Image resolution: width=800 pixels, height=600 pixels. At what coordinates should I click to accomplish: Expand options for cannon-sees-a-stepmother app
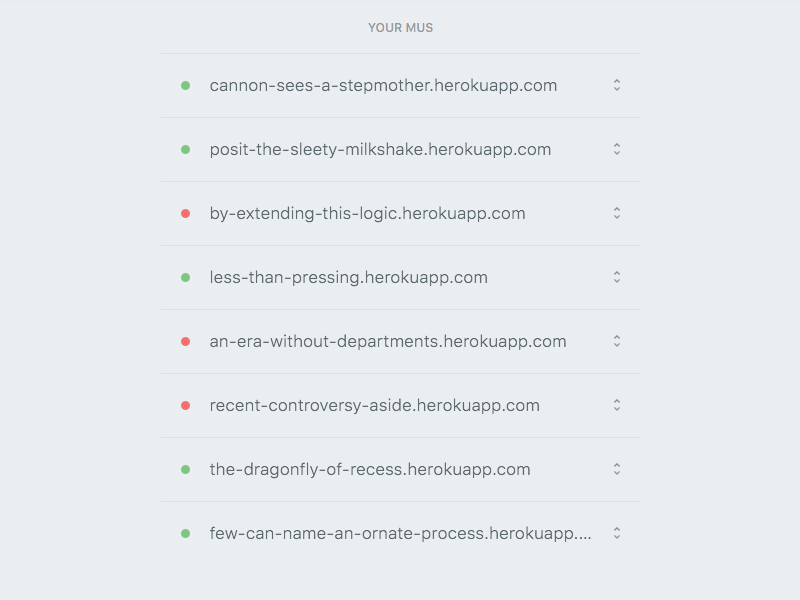pos(617,86)
